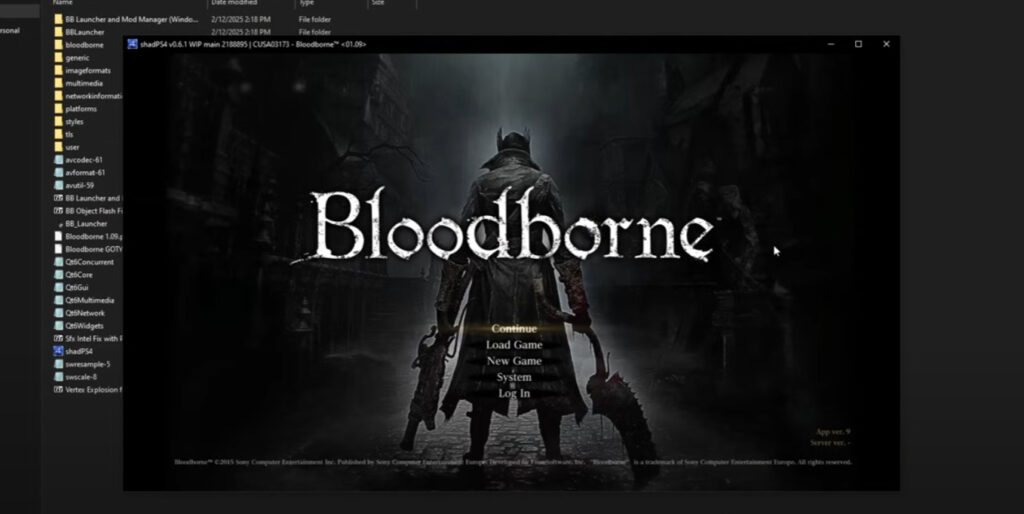Click the Sfx Intel Fix archive icon
The height and width of the screenshot is (514, 1024).
[59, 338]
